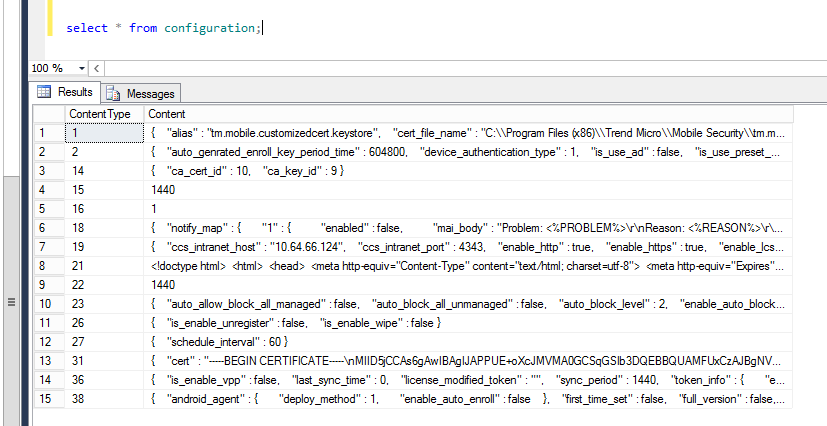Select ContentType cell with value 19
The width and height of the screenshot is (827, 426).
pyautogui.click(x=104, y=247)
